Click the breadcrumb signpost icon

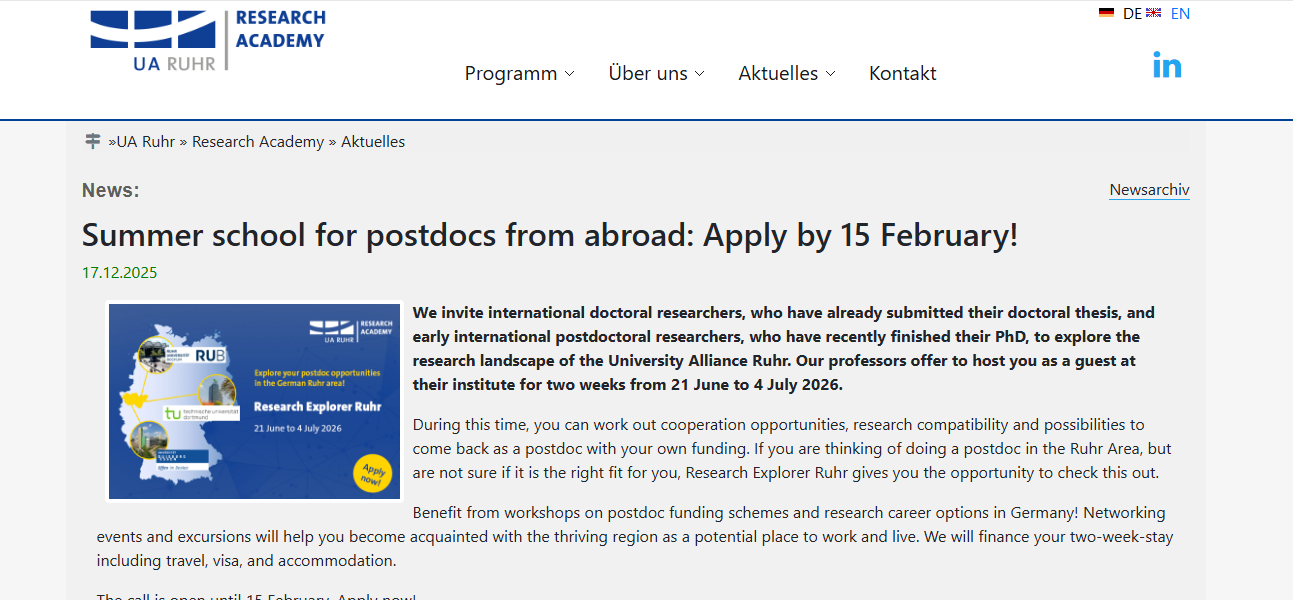(x=93, y=141)
